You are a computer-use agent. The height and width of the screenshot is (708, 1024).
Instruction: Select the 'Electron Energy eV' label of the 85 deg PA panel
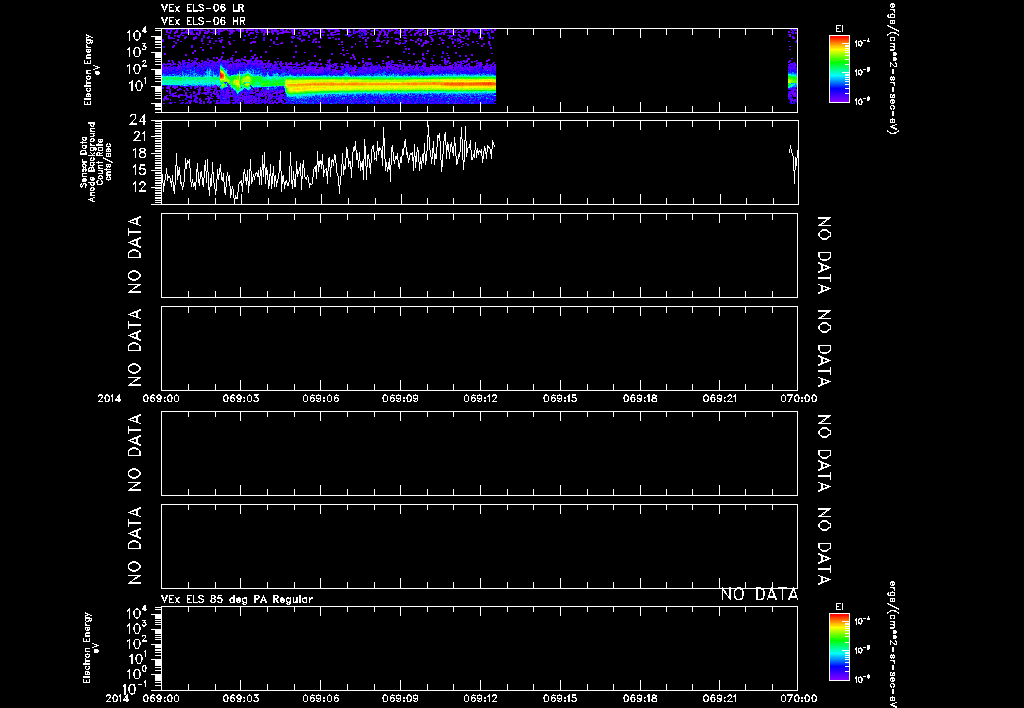pos(91,647)
